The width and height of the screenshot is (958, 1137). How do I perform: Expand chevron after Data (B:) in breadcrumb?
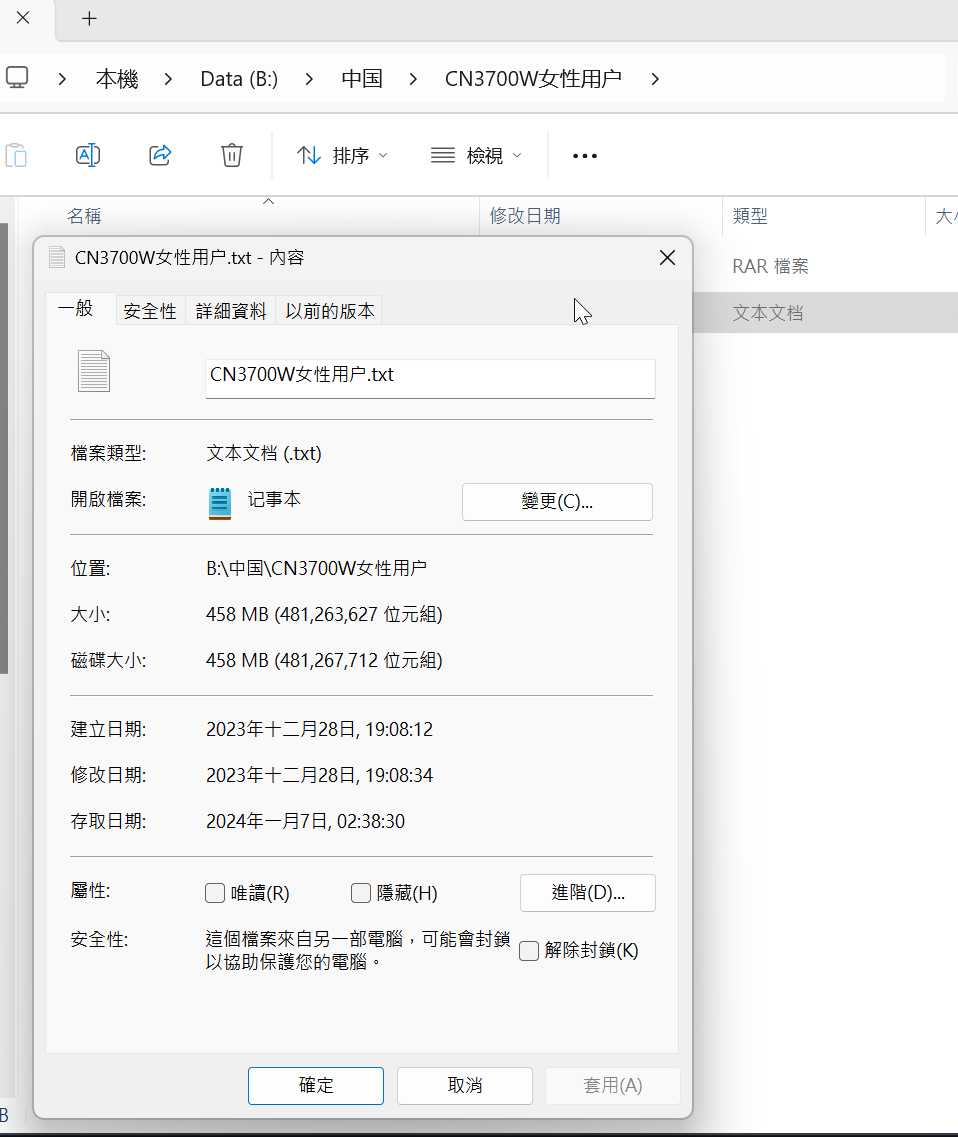(309, 78)
